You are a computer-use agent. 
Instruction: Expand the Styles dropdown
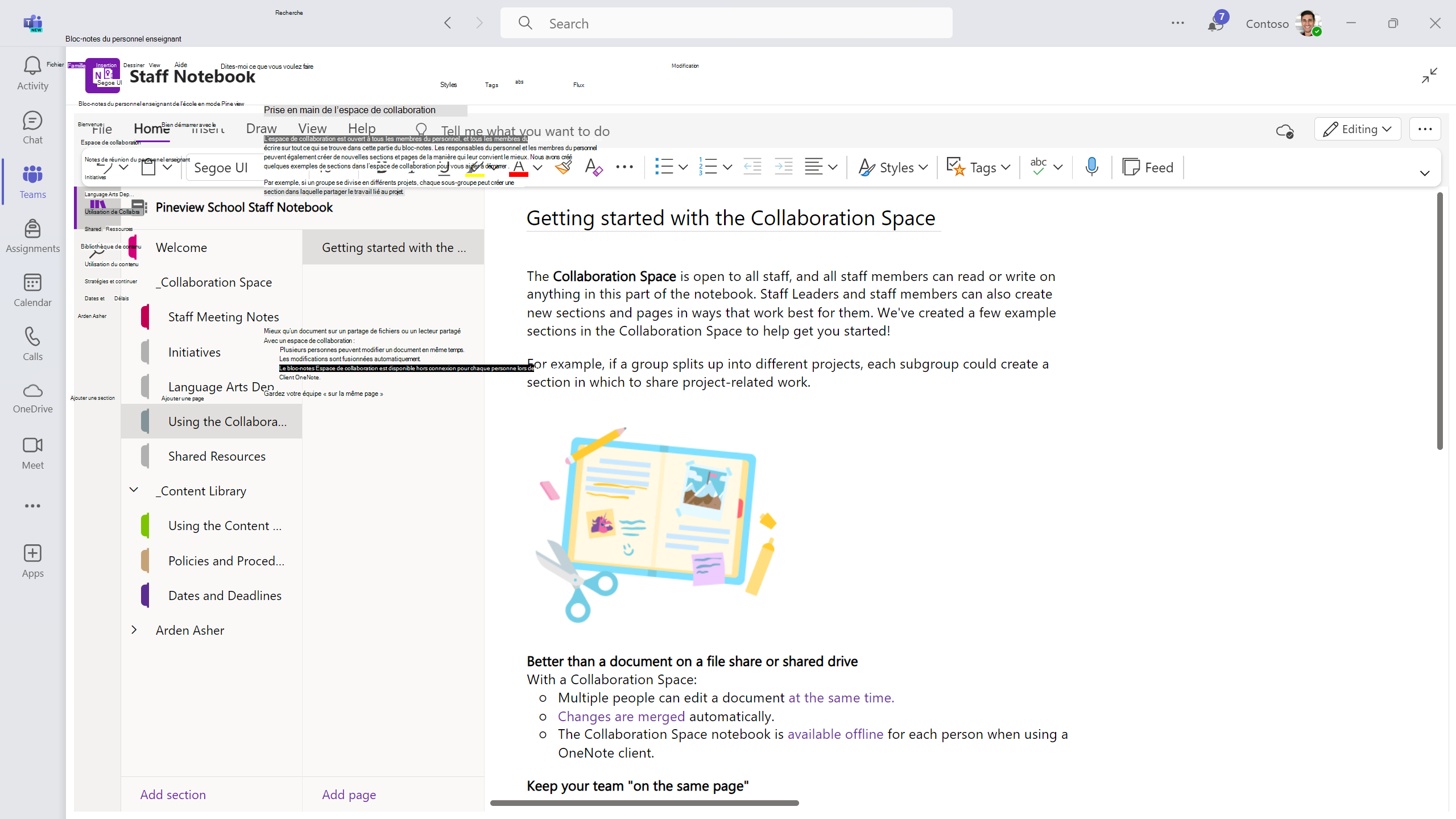tap(893, 167)
